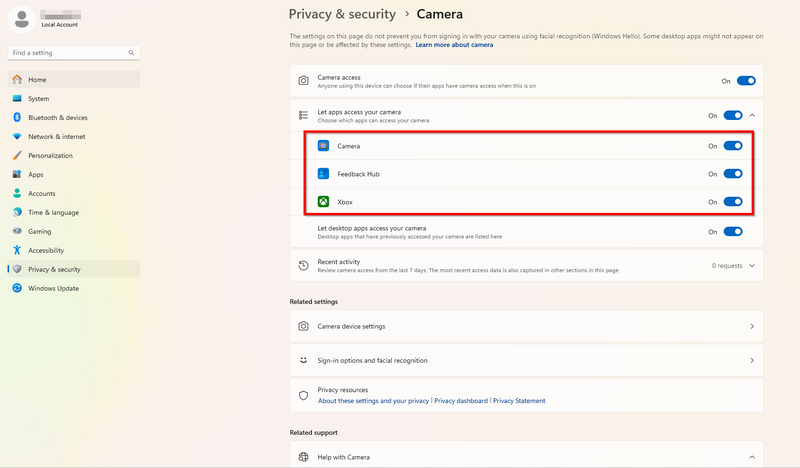
Task: Click the Recent activity history icon
Action: (304, 265)
